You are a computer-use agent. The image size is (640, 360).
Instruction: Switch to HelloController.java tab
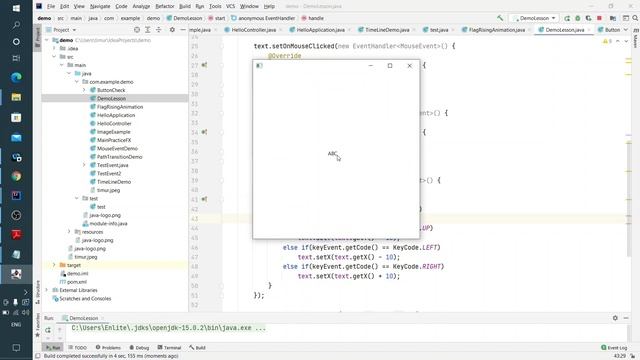[x=253, y=30]
